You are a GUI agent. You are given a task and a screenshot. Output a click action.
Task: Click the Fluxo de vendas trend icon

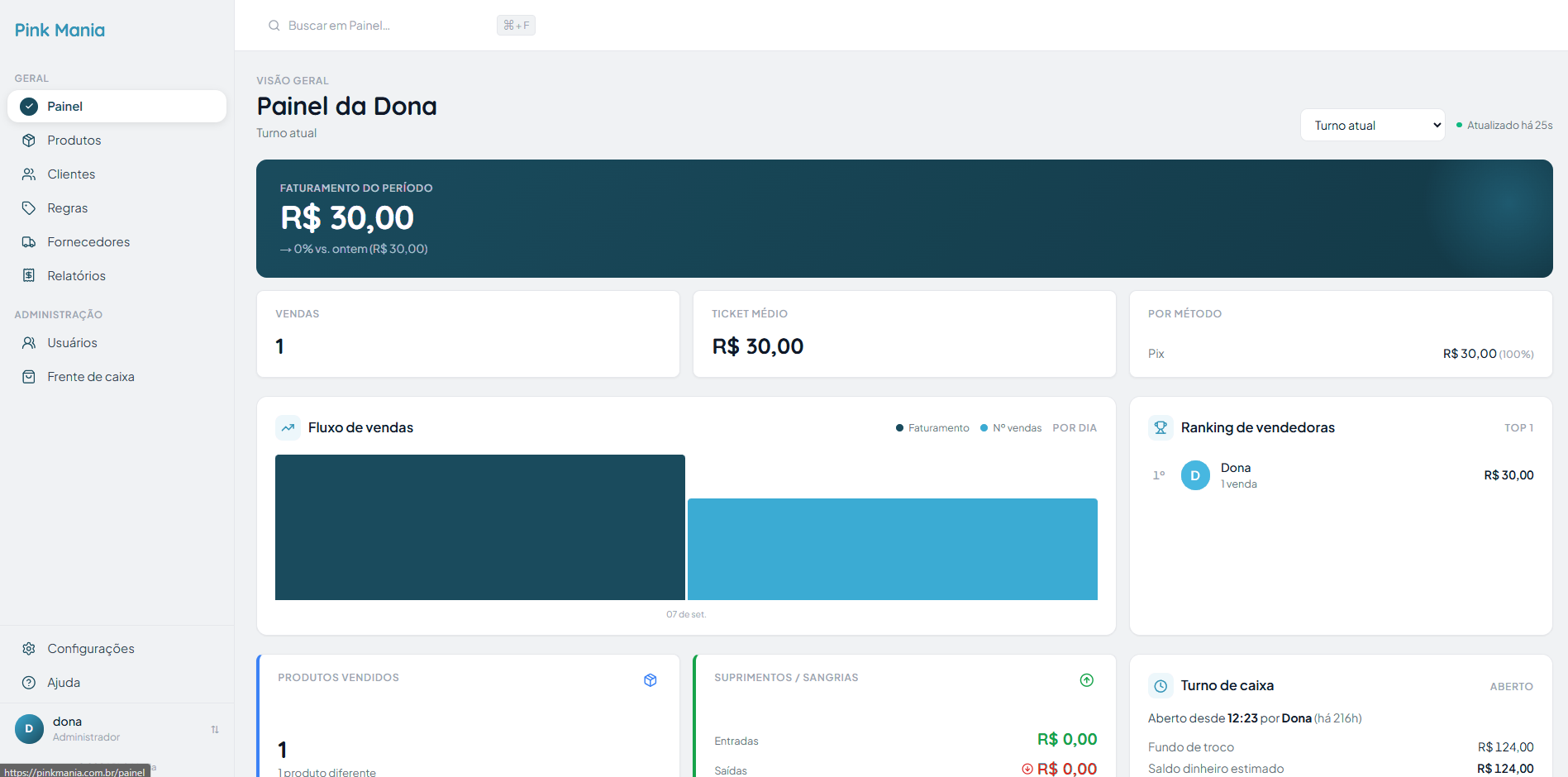(288, 427)
